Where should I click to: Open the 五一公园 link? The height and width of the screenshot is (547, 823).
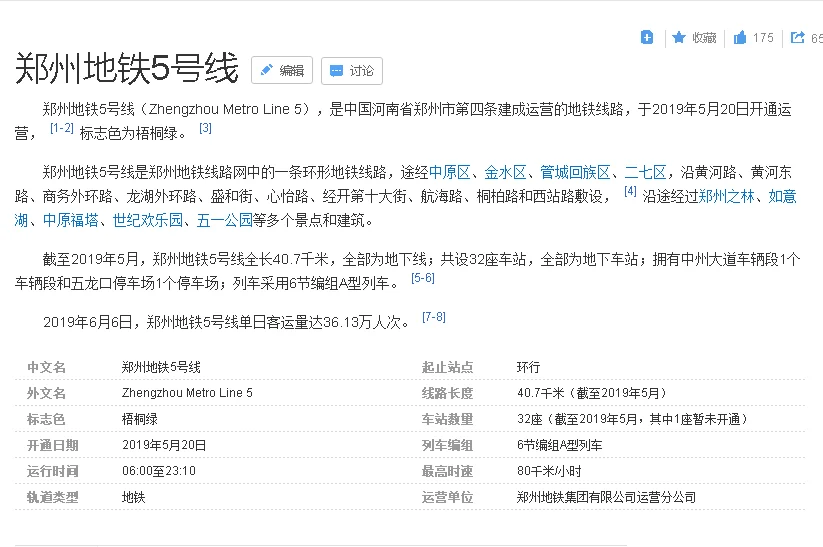(225, 220)
